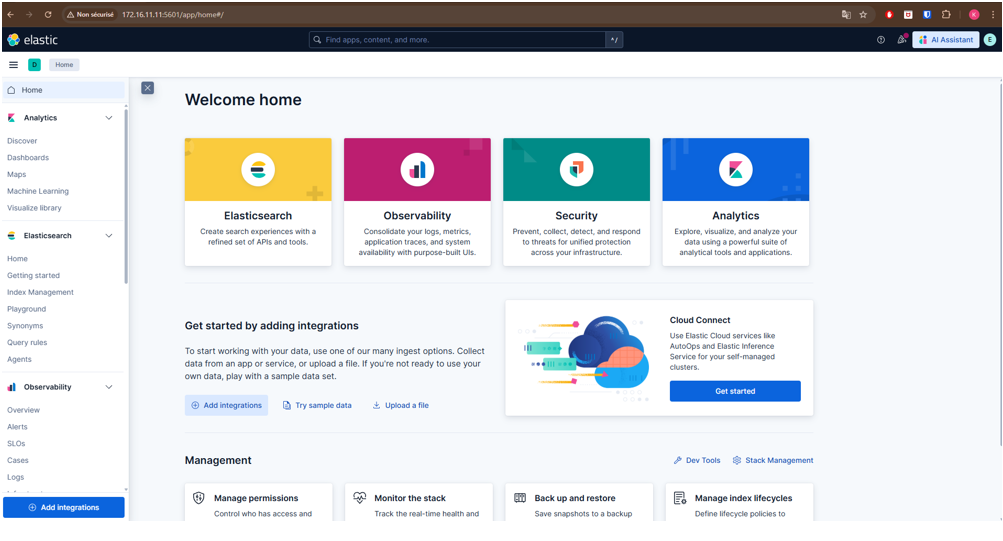Click the Observability card logo icon
The width and height of the screenshot is (1003, 541).
click(x=417, y=169)
